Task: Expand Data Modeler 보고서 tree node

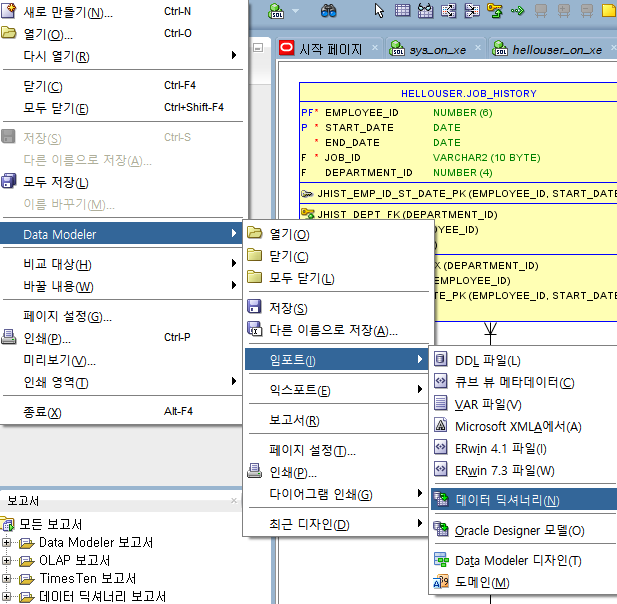Action: click(x=6, y=542)
